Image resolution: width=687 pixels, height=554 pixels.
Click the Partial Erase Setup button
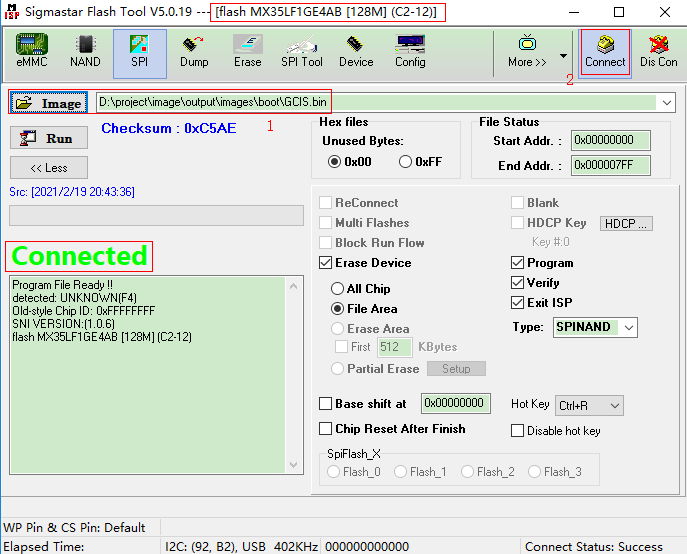pyautogui.click(x=456, y=369)
